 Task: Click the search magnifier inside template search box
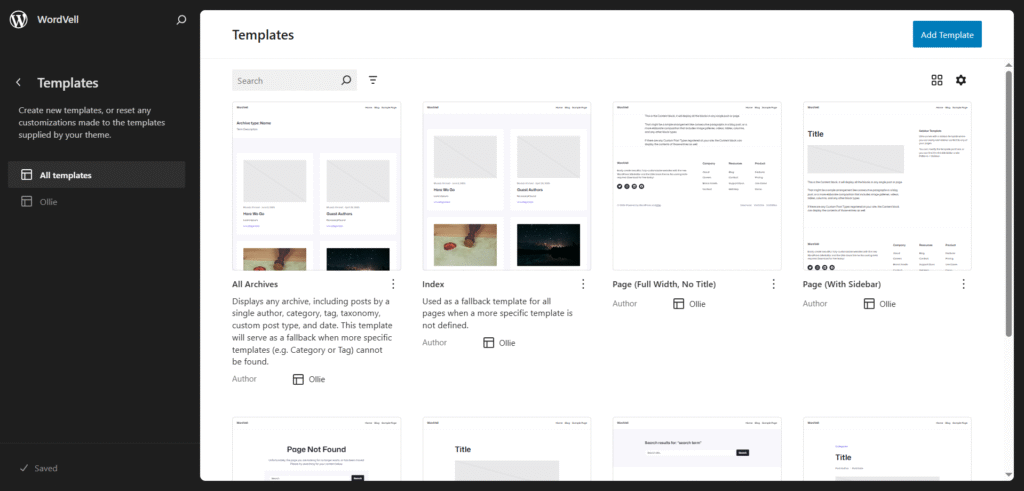(347, 80)
